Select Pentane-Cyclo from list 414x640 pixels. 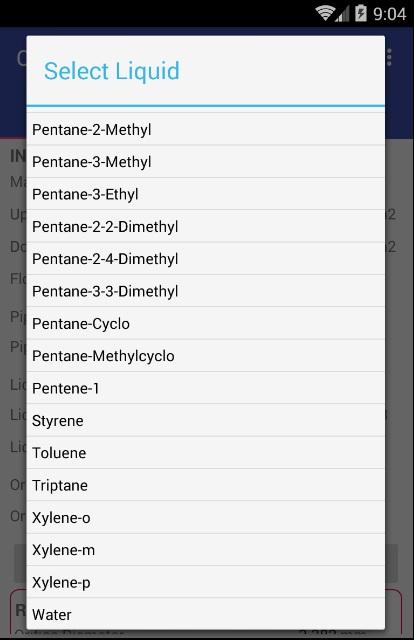click(206, 323)
